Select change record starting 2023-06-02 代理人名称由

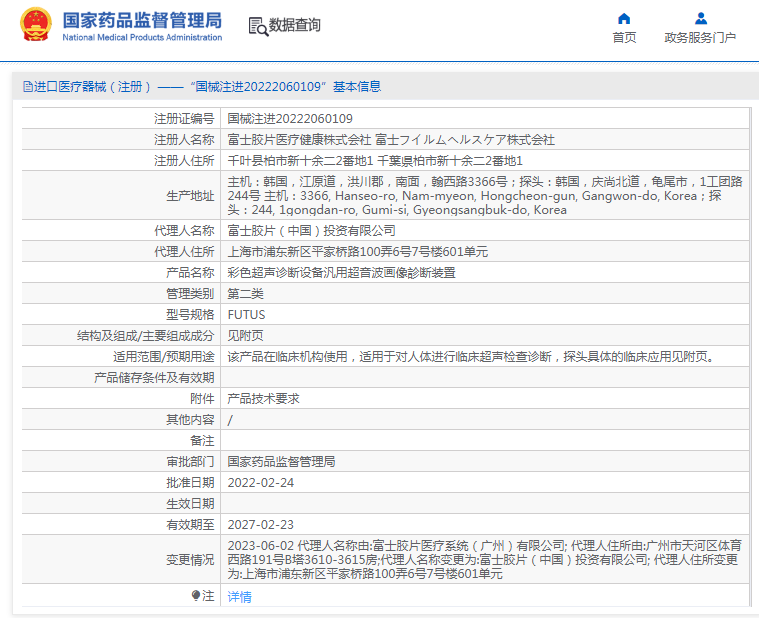485,560
